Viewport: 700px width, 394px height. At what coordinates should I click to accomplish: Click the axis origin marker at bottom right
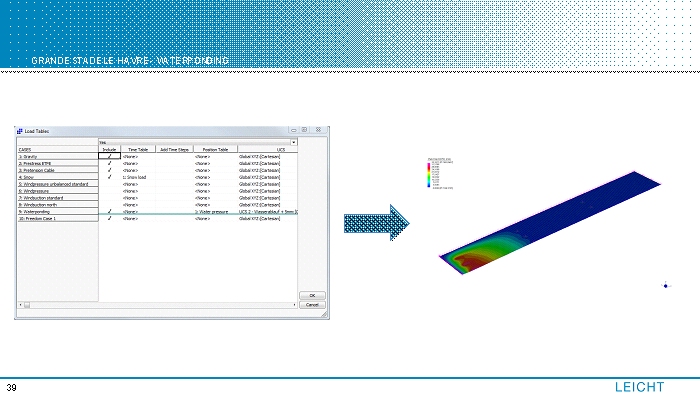(666, 286)
